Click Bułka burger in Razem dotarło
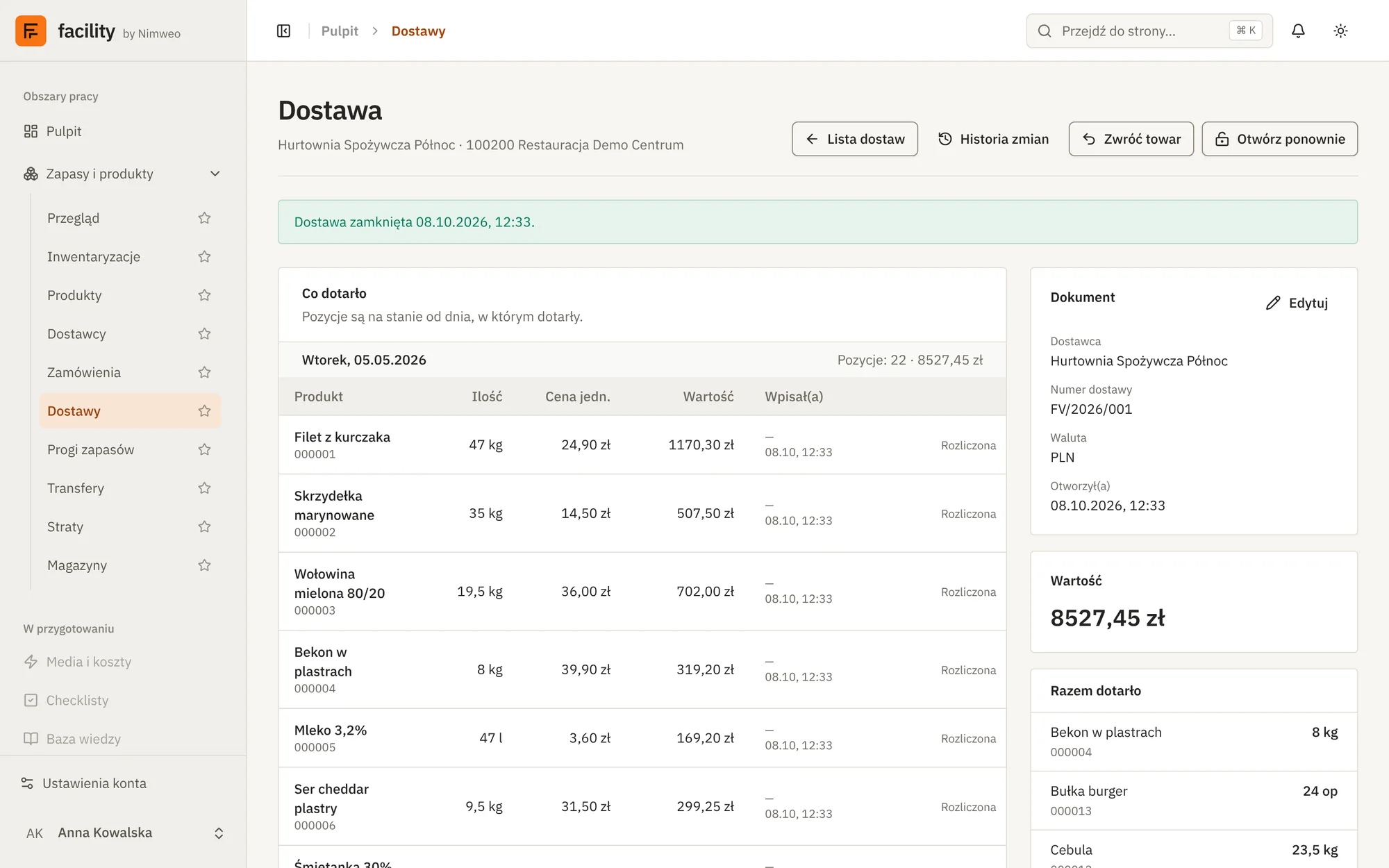The width and height of the screenshot is (1389, 868). pyautogui.click(x=1088, y=791)
